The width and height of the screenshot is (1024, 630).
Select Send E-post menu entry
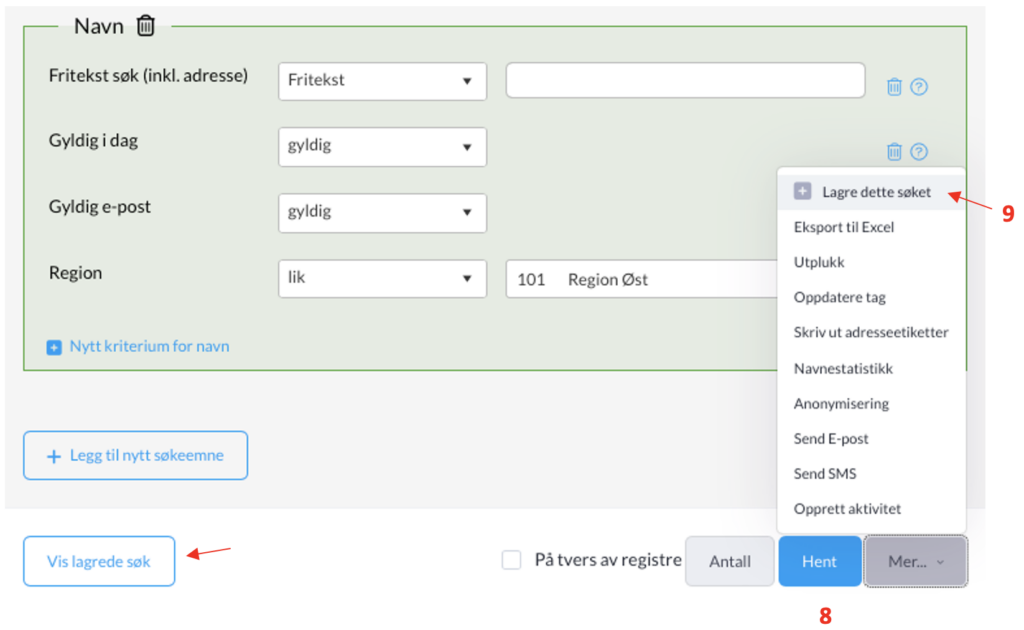[x=831, y=438]
